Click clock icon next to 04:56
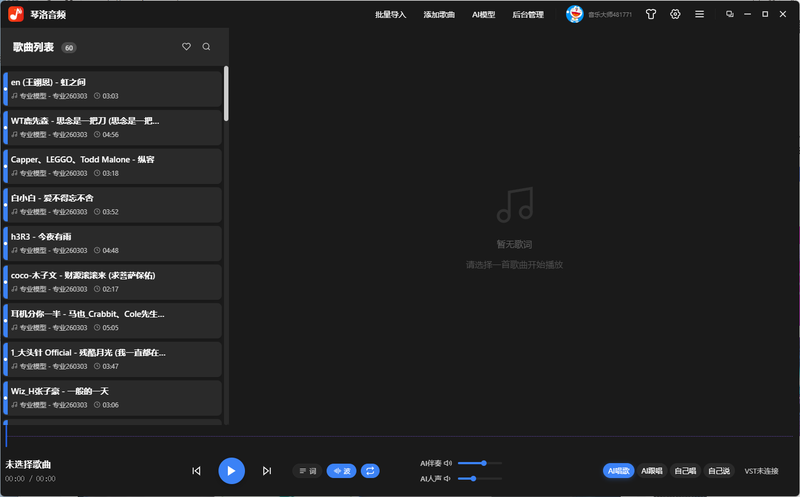800x497 pixels. coord(97,135)
